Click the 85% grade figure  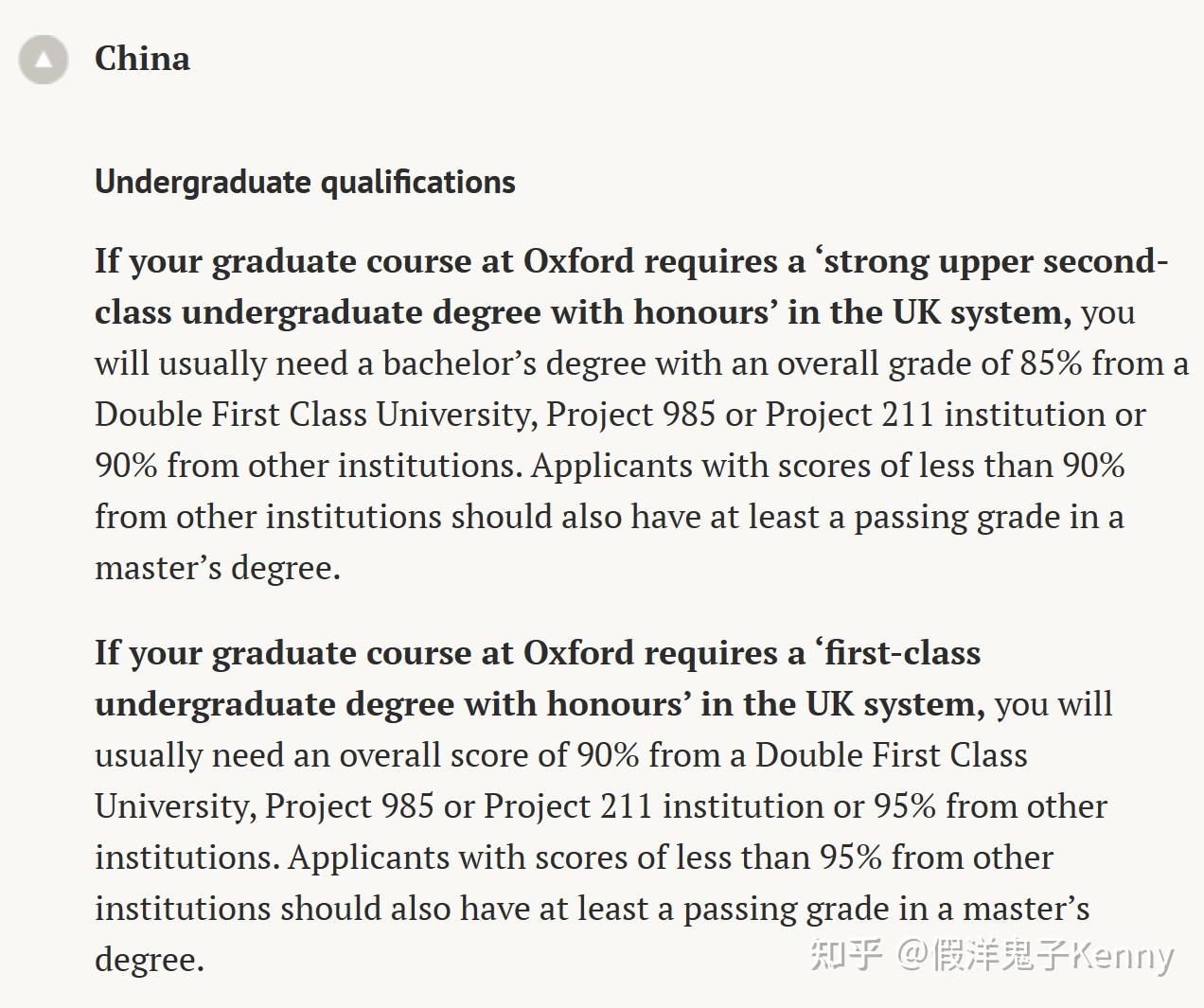(1051, 363)
